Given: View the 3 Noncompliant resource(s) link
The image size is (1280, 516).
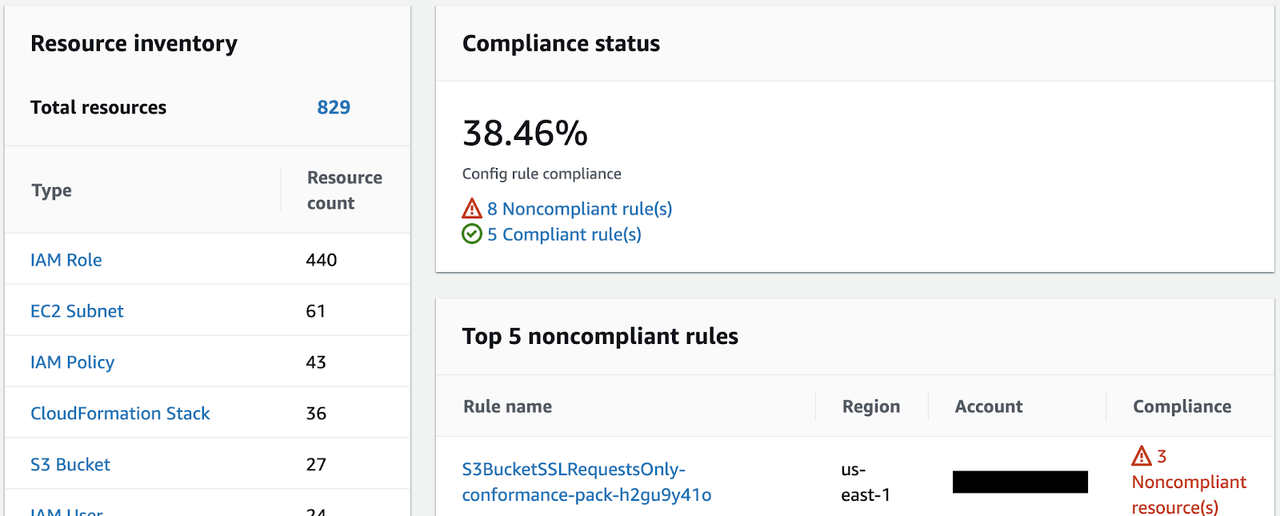Looking at the screenshot, I should coord(1188,482).
